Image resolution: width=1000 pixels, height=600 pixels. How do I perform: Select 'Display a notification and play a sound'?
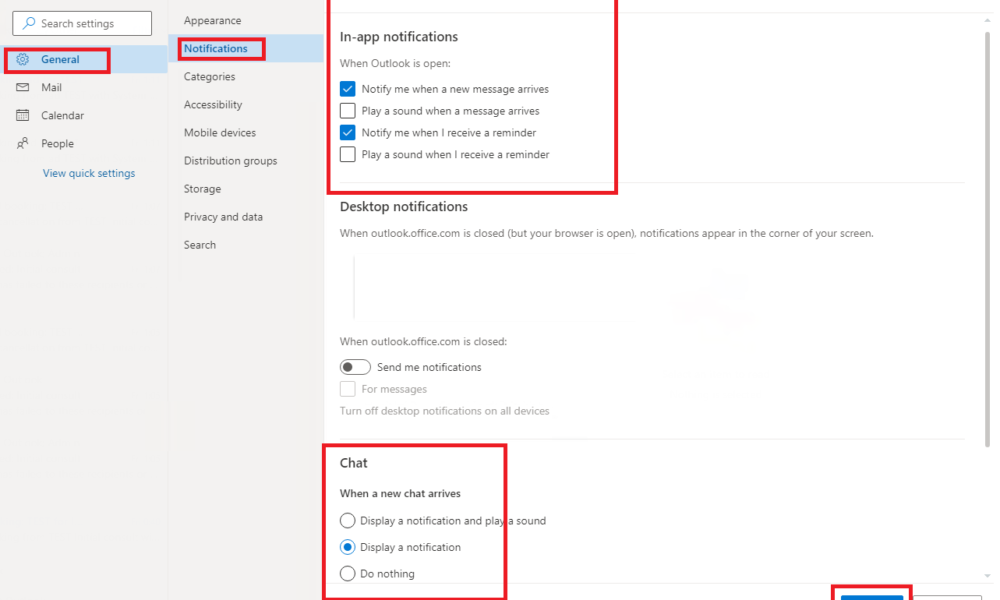(x=347, y=520)
